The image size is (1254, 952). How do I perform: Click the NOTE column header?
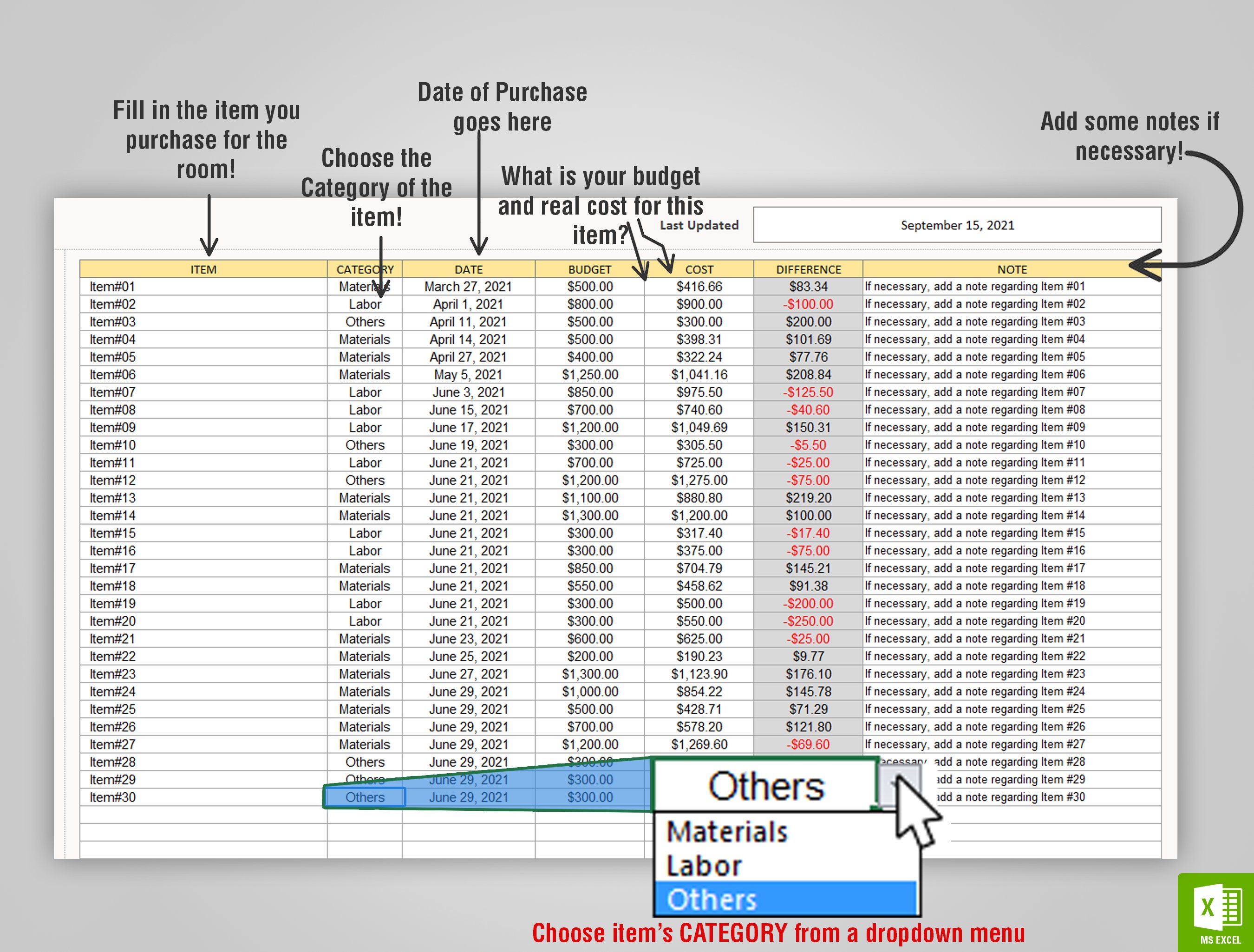(x=1012, y=269)
